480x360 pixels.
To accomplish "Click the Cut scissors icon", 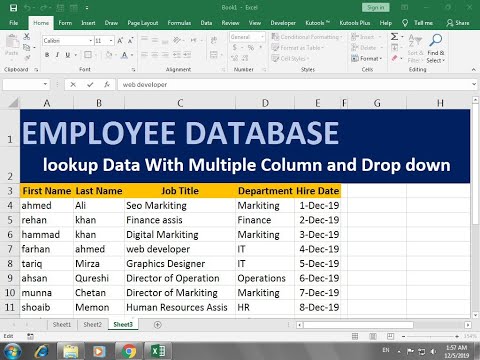I will pos(27,36).
